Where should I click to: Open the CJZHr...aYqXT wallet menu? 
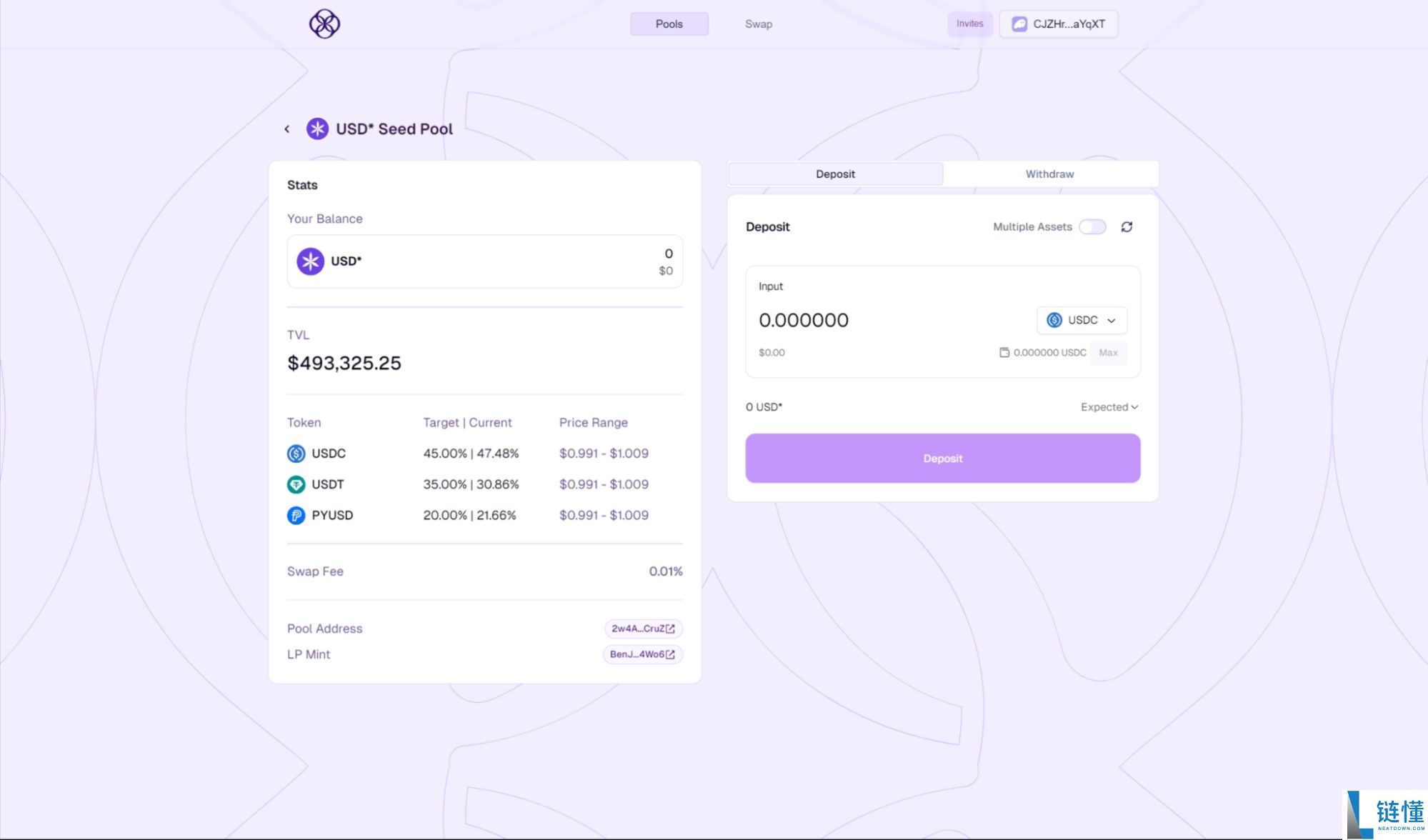tap(1058, 24)
